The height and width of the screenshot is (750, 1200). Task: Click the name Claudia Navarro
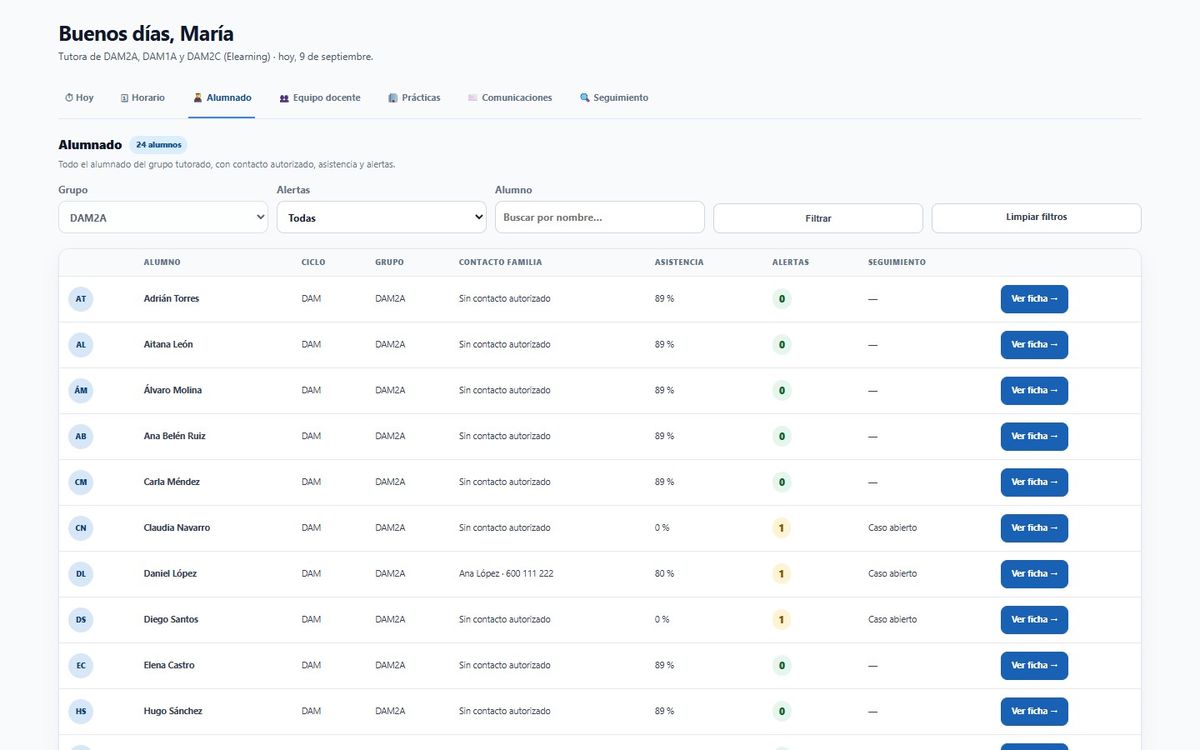177,528
